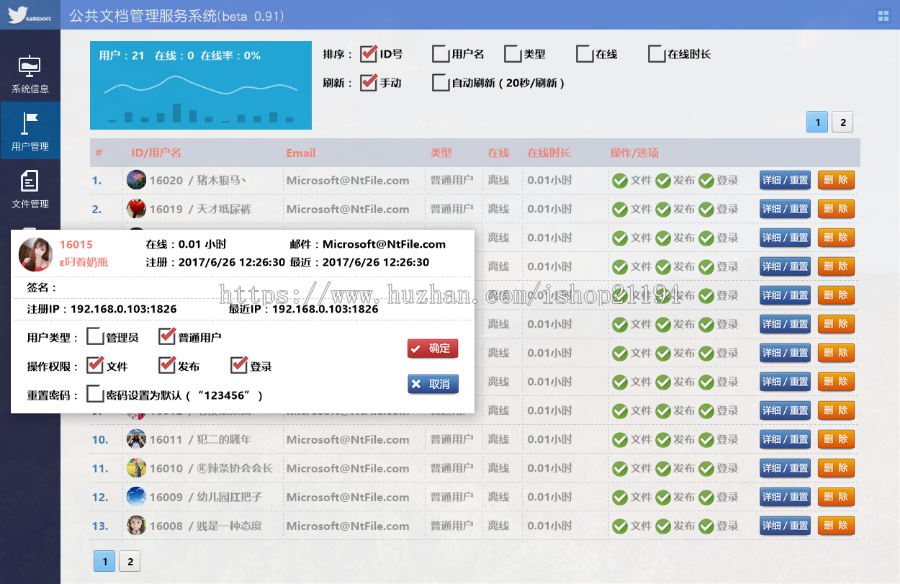This screenshot has width=900, height=584.
Task: Click the 操作/选项 column header
Action: tap(634, 153)
